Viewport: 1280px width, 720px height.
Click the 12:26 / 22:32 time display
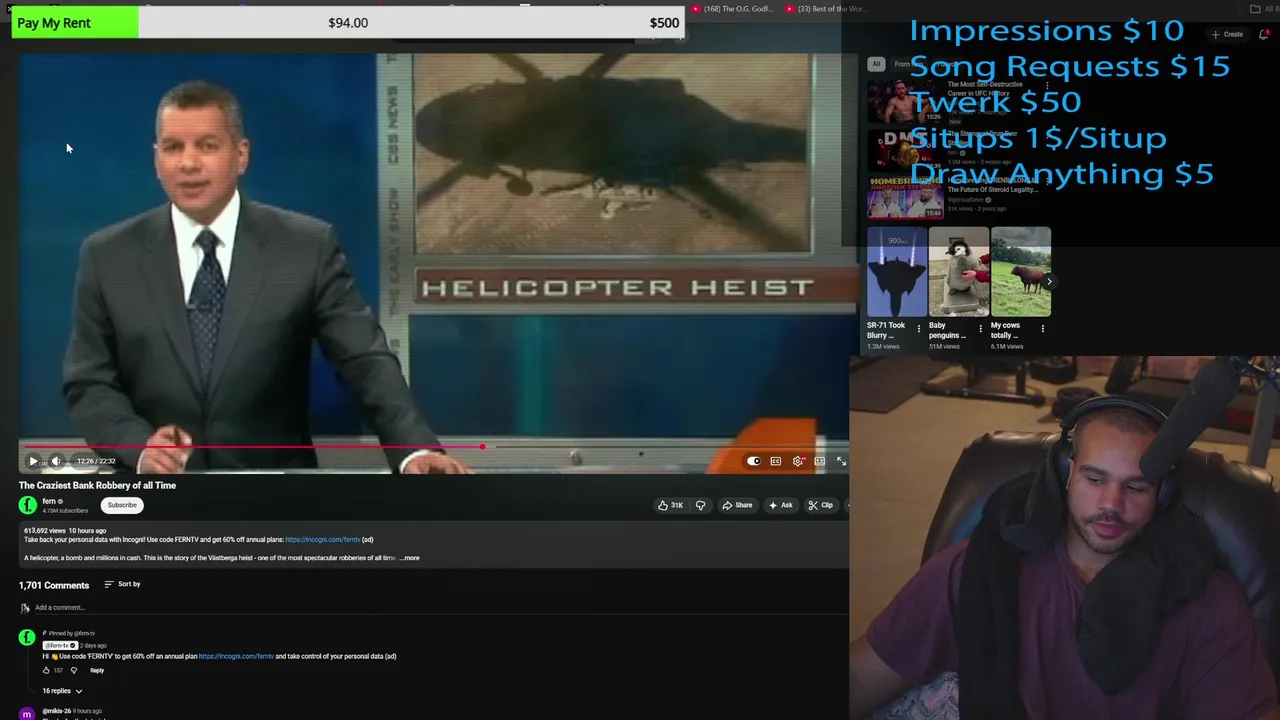point(96,461)
